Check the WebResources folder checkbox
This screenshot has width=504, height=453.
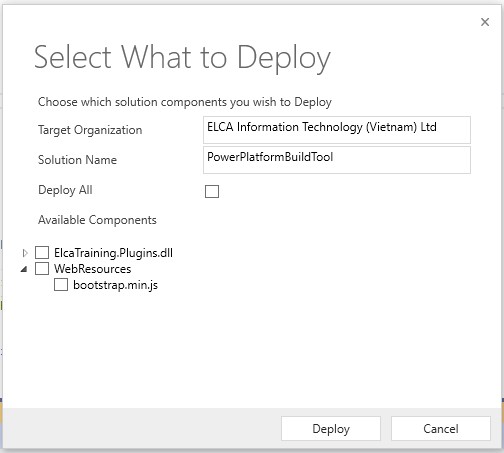[42, 269]
